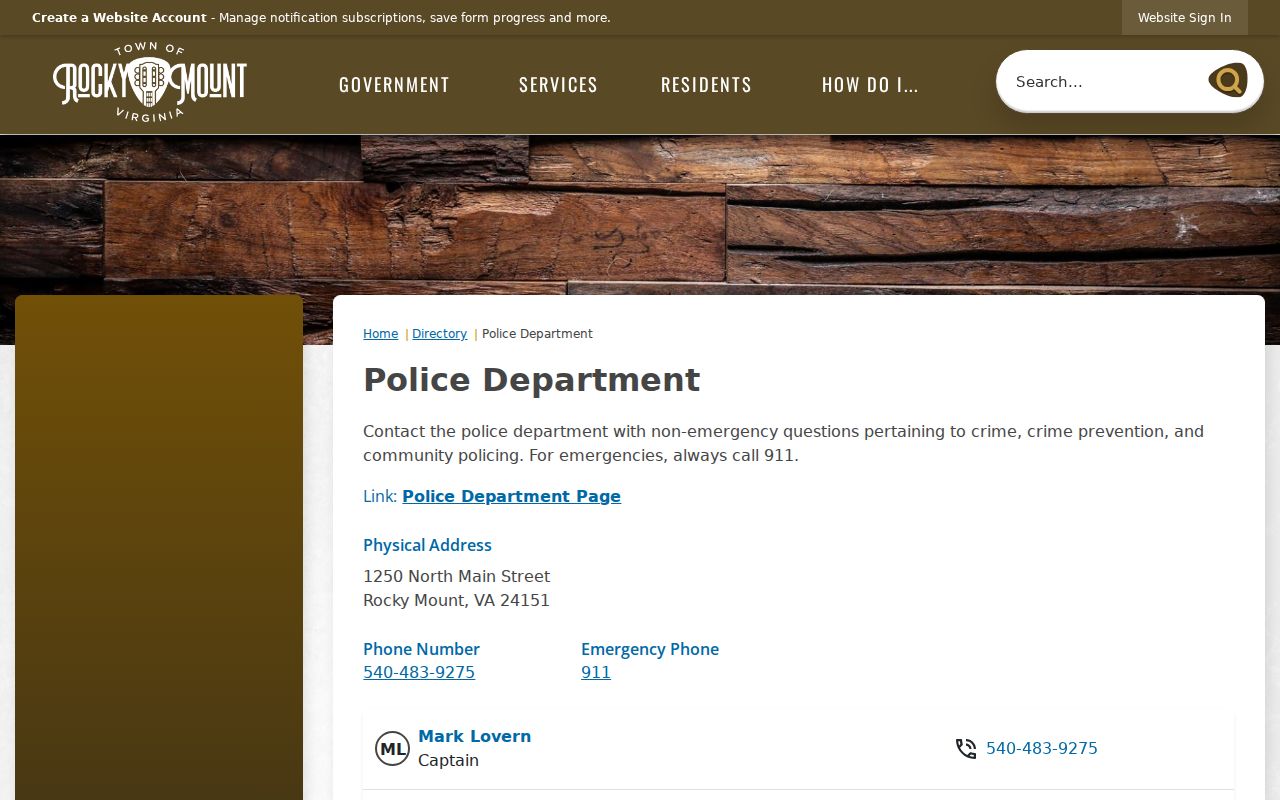Image resolution: width=1280 pixels, height=800 pixels.
Task: Click the Website Sign In button
Action: (x=1184, y=17)
